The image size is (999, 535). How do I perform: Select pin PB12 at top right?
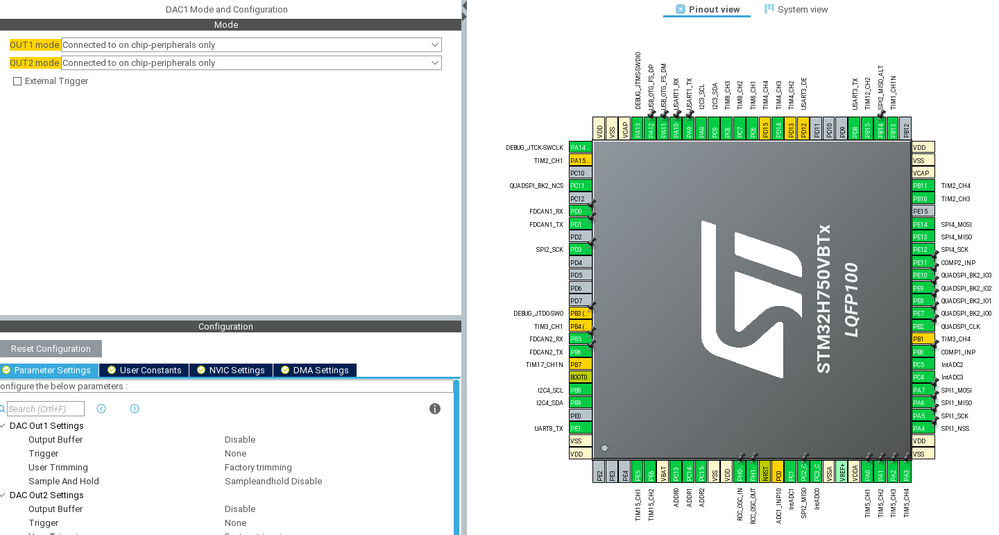coord(906,128)
